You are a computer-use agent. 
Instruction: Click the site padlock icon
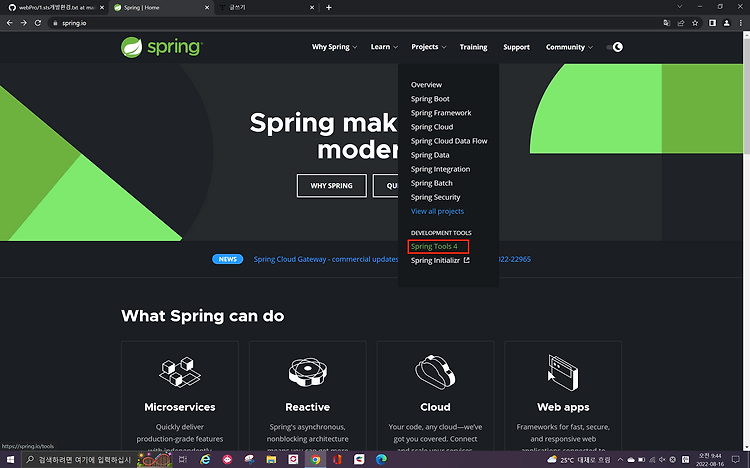55,23
